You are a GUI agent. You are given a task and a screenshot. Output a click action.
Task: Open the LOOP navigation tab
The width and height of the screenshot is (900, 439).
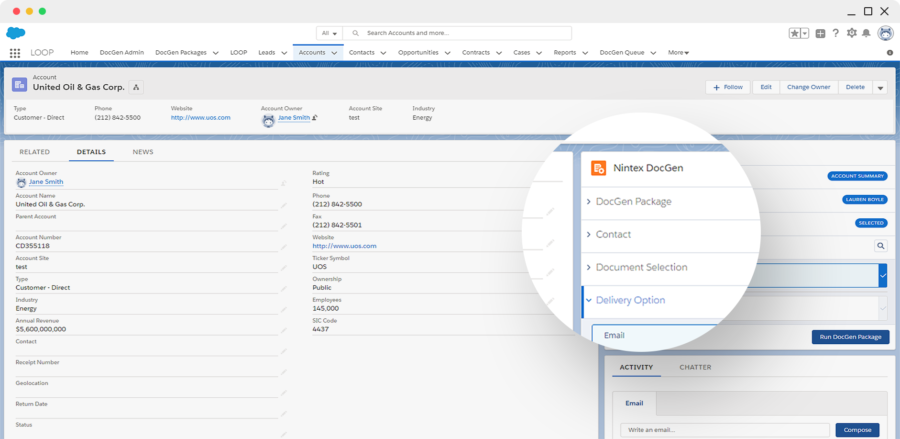[239, 53]
